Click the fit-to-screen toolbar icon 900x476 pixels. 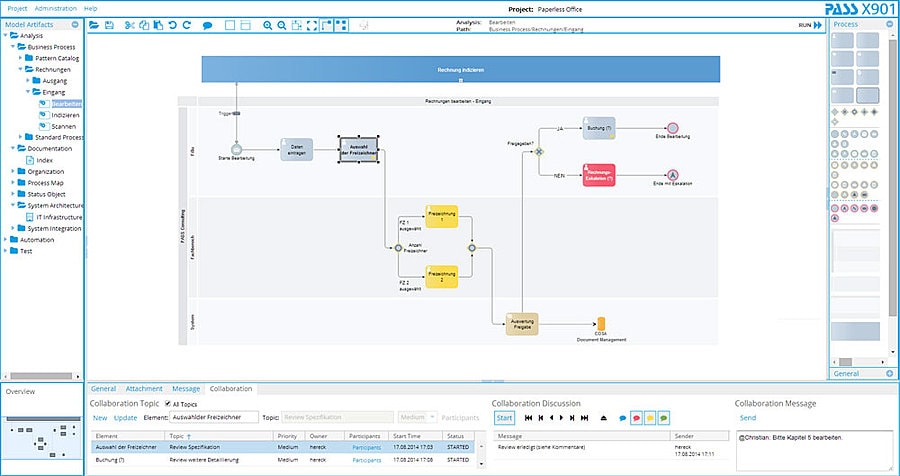pos(309,24)
